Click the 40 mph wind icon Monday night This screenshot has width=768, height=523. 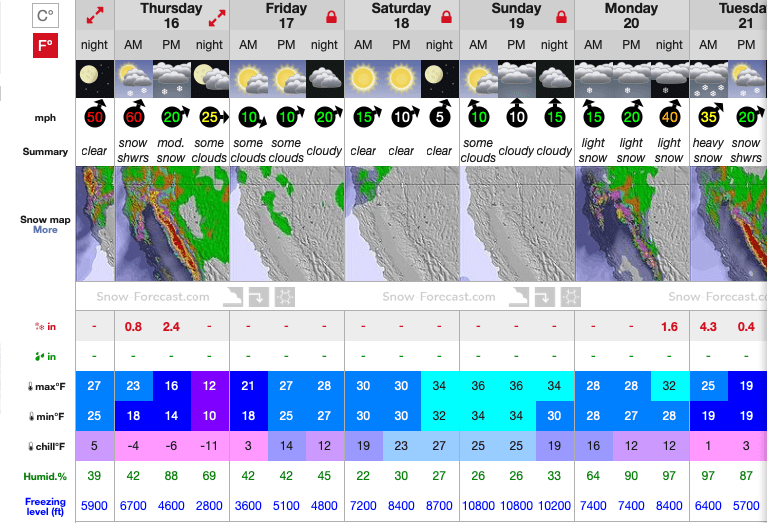[x=670, y=115]
